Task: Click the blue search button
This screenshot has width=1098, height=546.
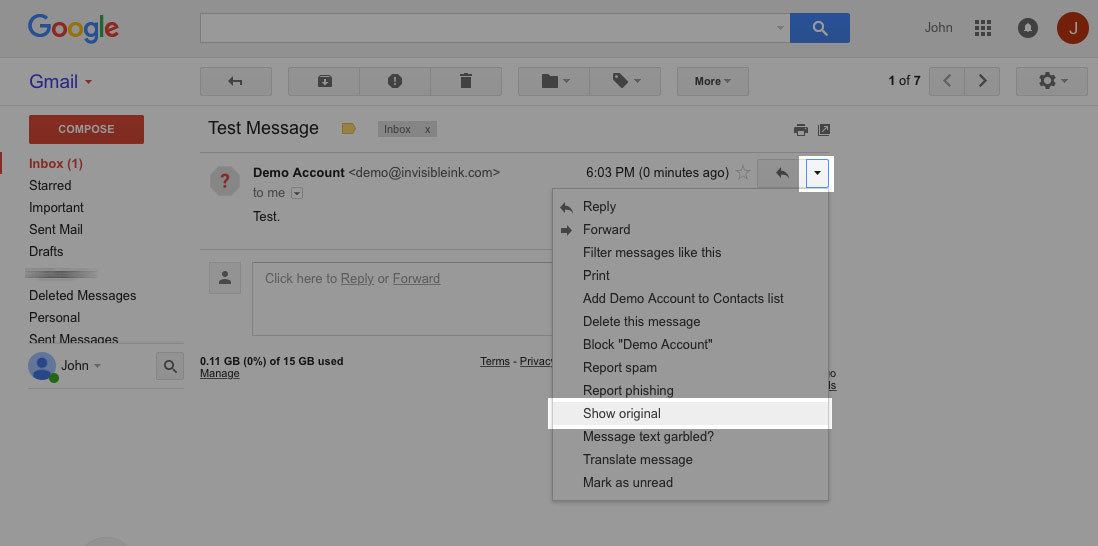Action: click(819, 28)
